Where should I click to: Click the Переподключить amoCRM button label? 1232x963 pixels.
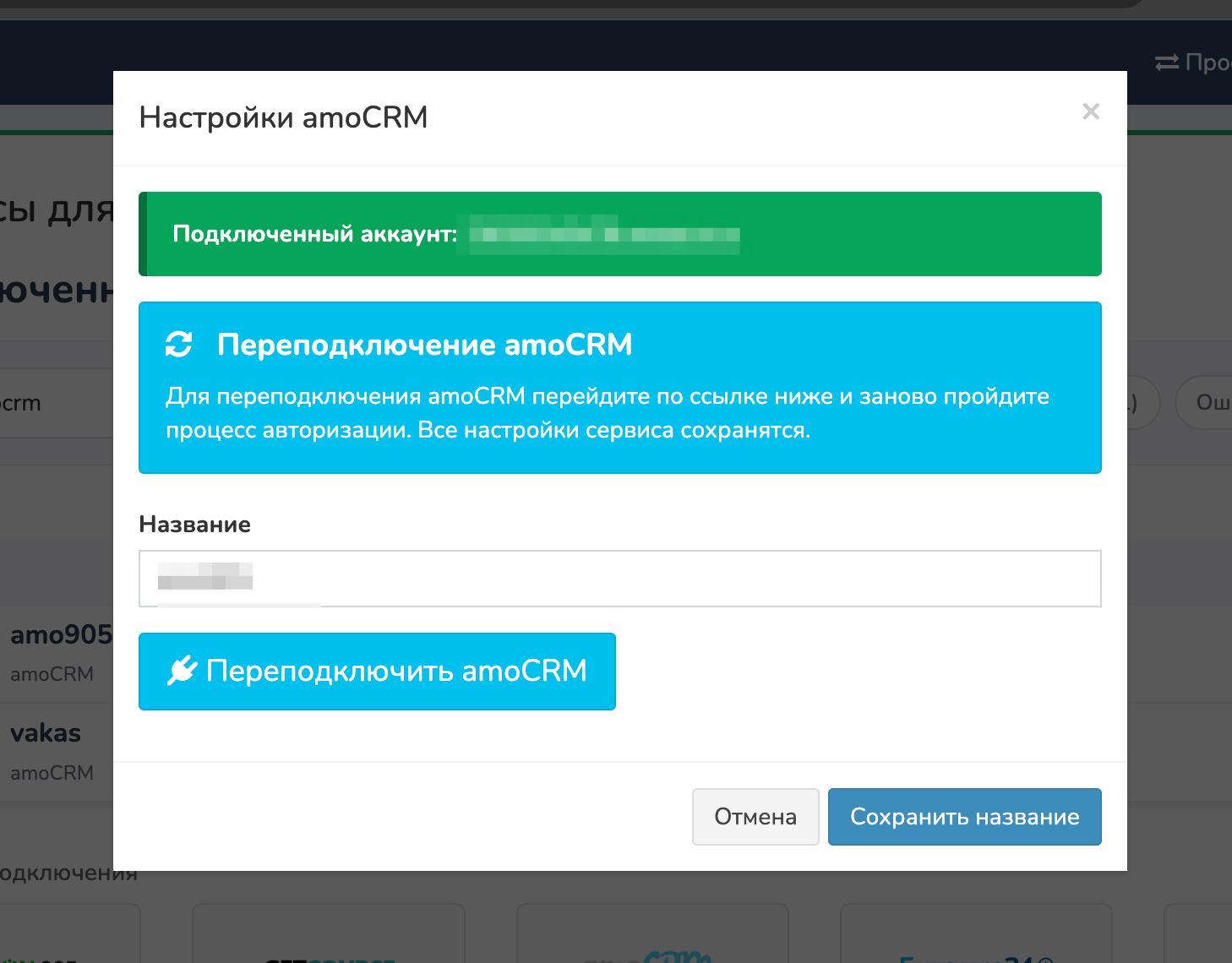coord(396,672)
